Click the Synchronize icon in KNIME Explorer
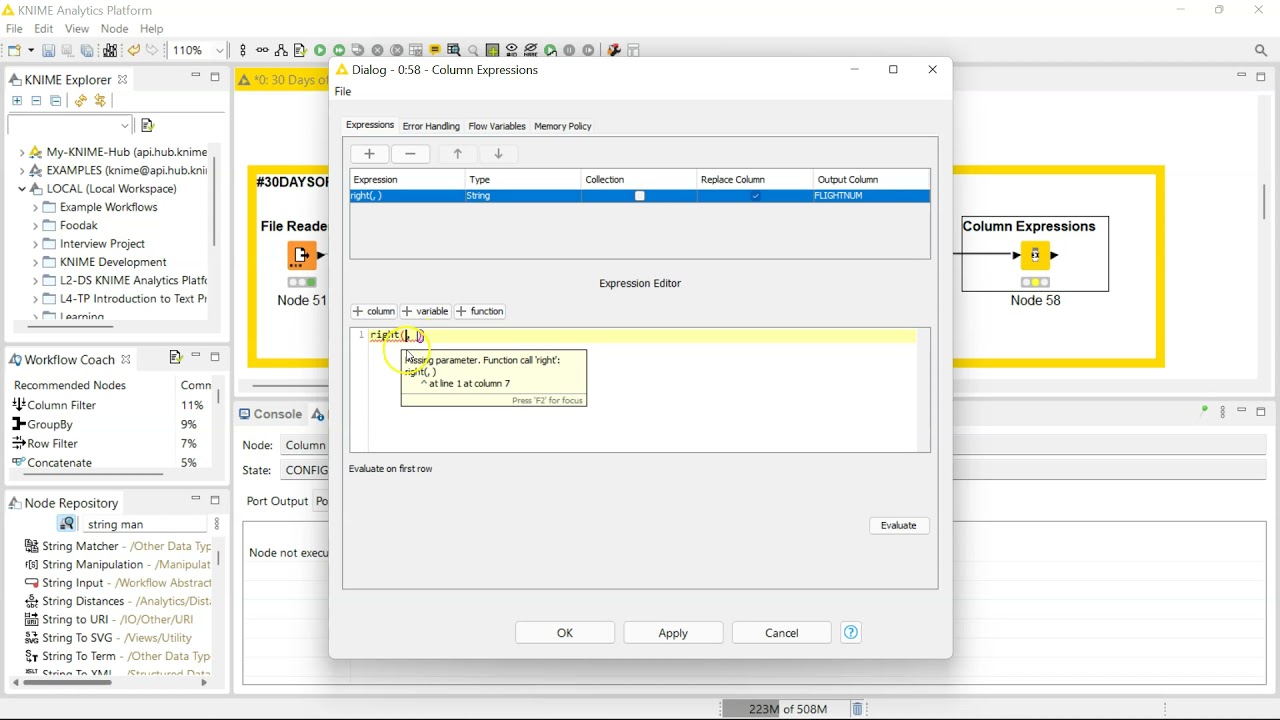The height and width of the screenshot is (720, 1280). [x=100, y=101]
